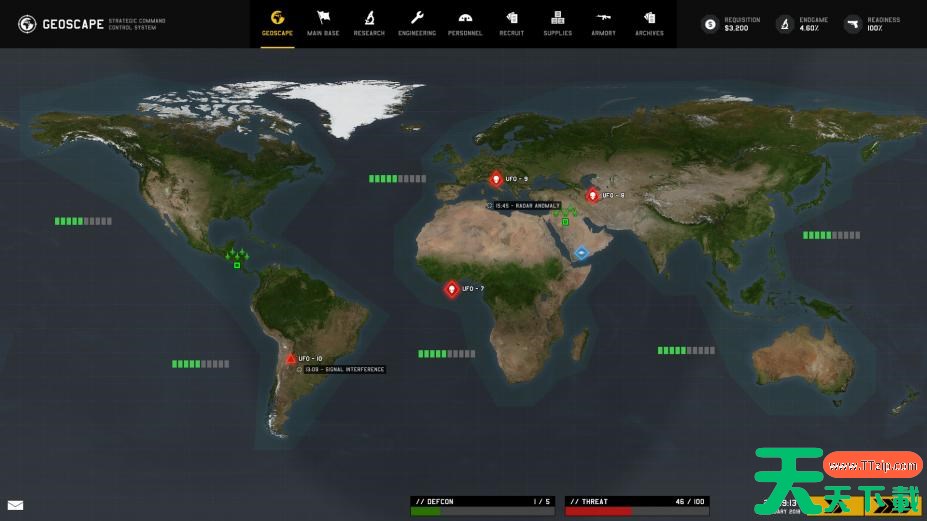Image resolution: width=927 pixels, height=521 pixels.
Task: Click the Signal Interference event label
Action: point(344,370)
